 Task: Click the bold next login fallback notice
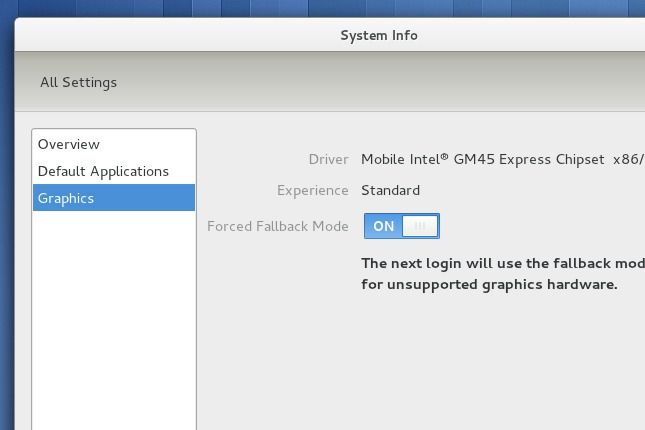[x=502, y=263]
